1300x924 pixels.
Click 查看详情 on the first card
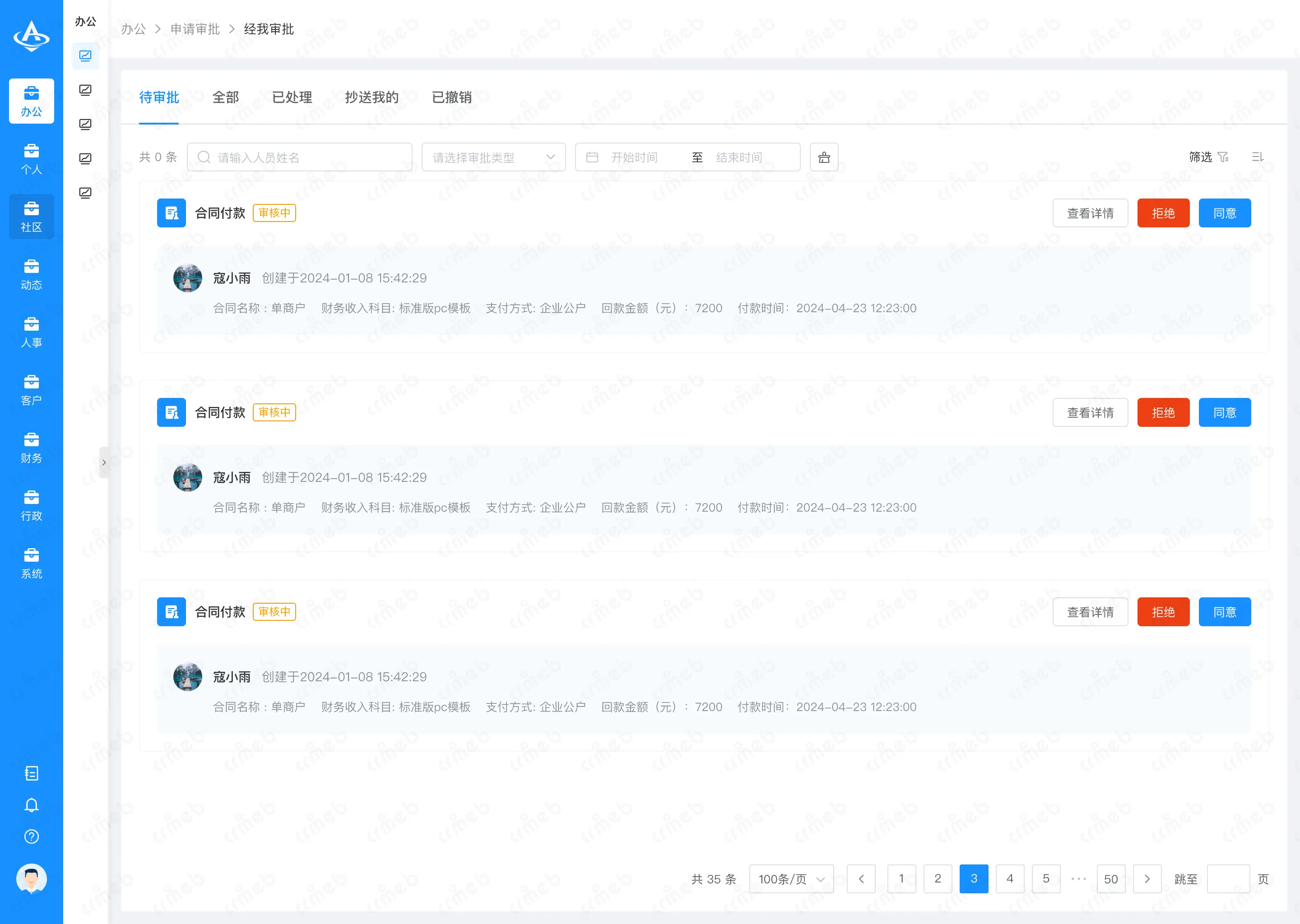[x=1090, y=213]
